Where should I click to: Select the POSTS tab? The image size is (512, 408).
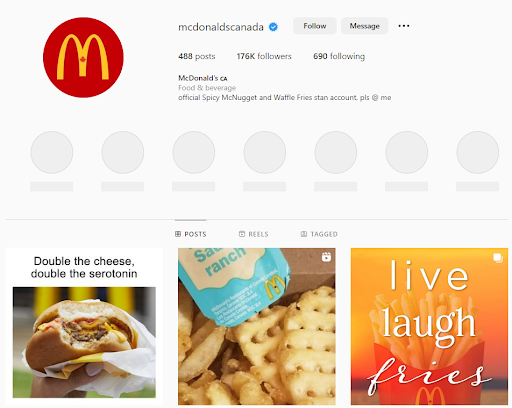191,234
